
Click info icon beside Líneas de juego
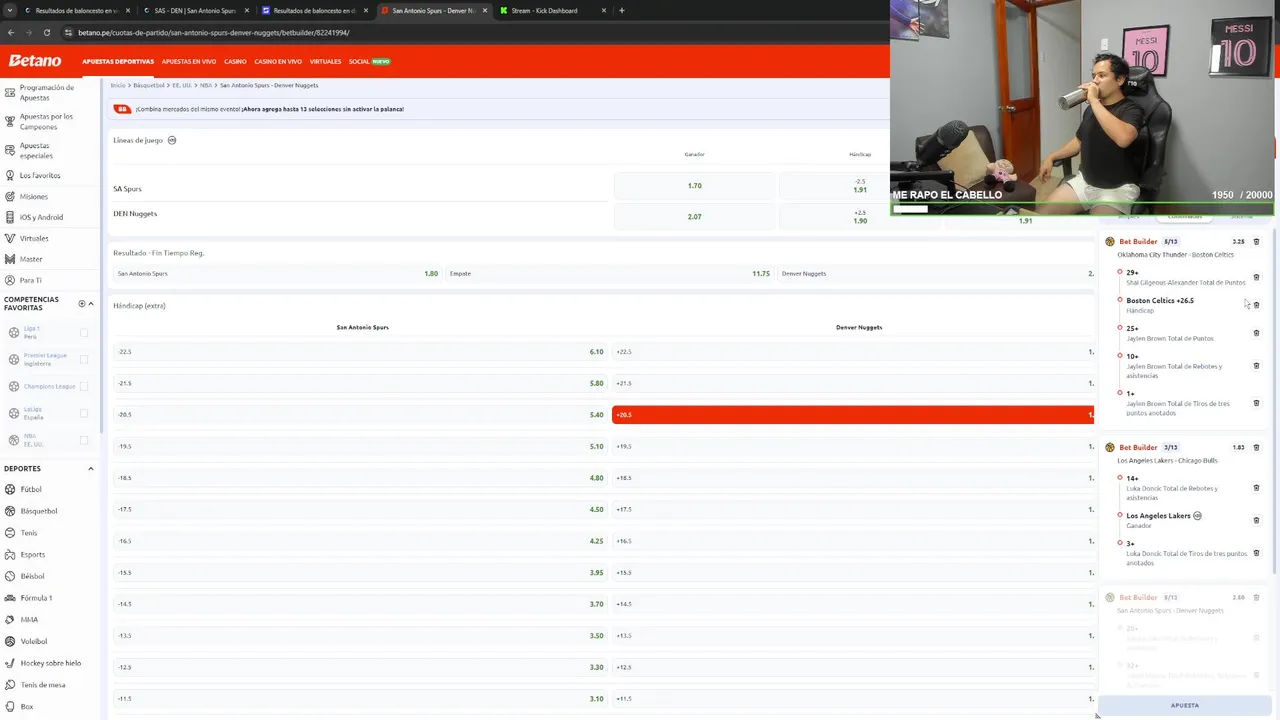(172, 140)
